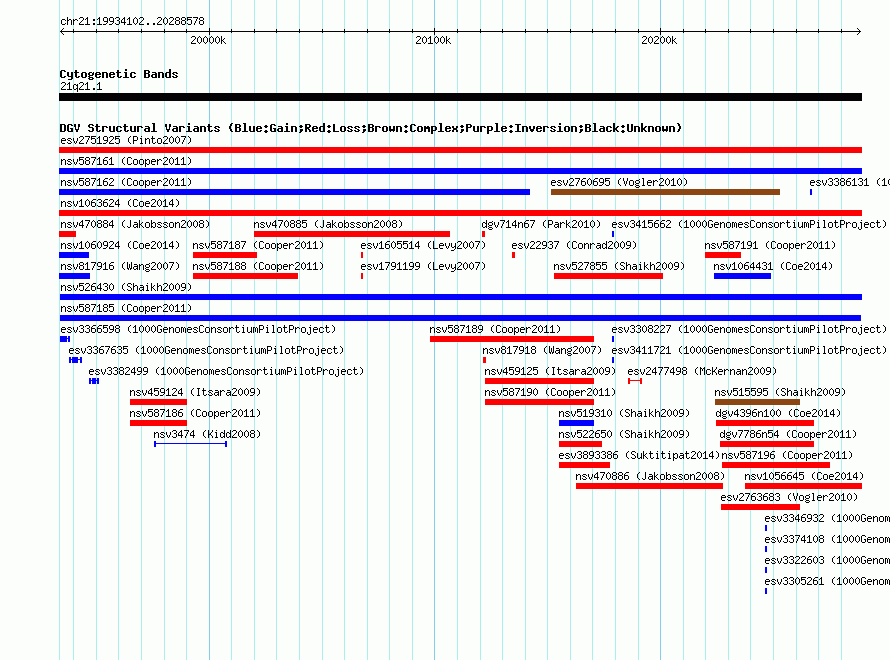
Task: Open the DGV Structural Variants track title
Action: (x=371, y=128)
